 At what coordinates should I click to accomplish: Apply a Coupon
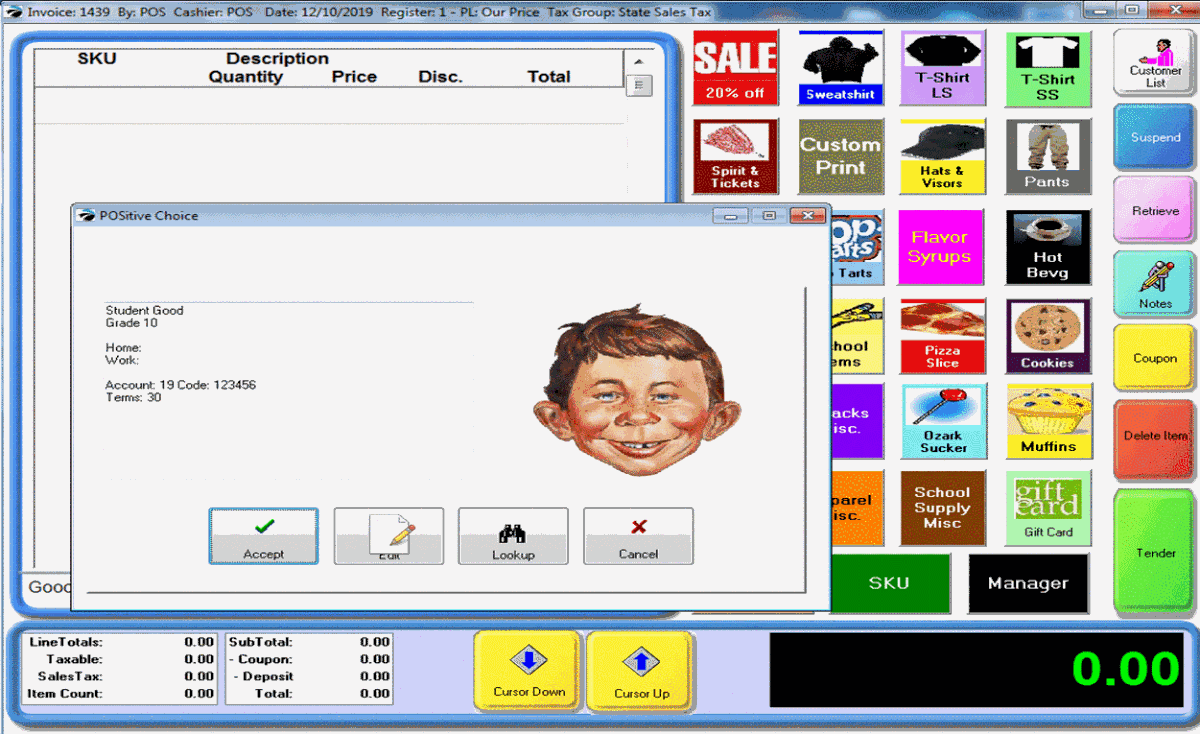(1155, 358)
